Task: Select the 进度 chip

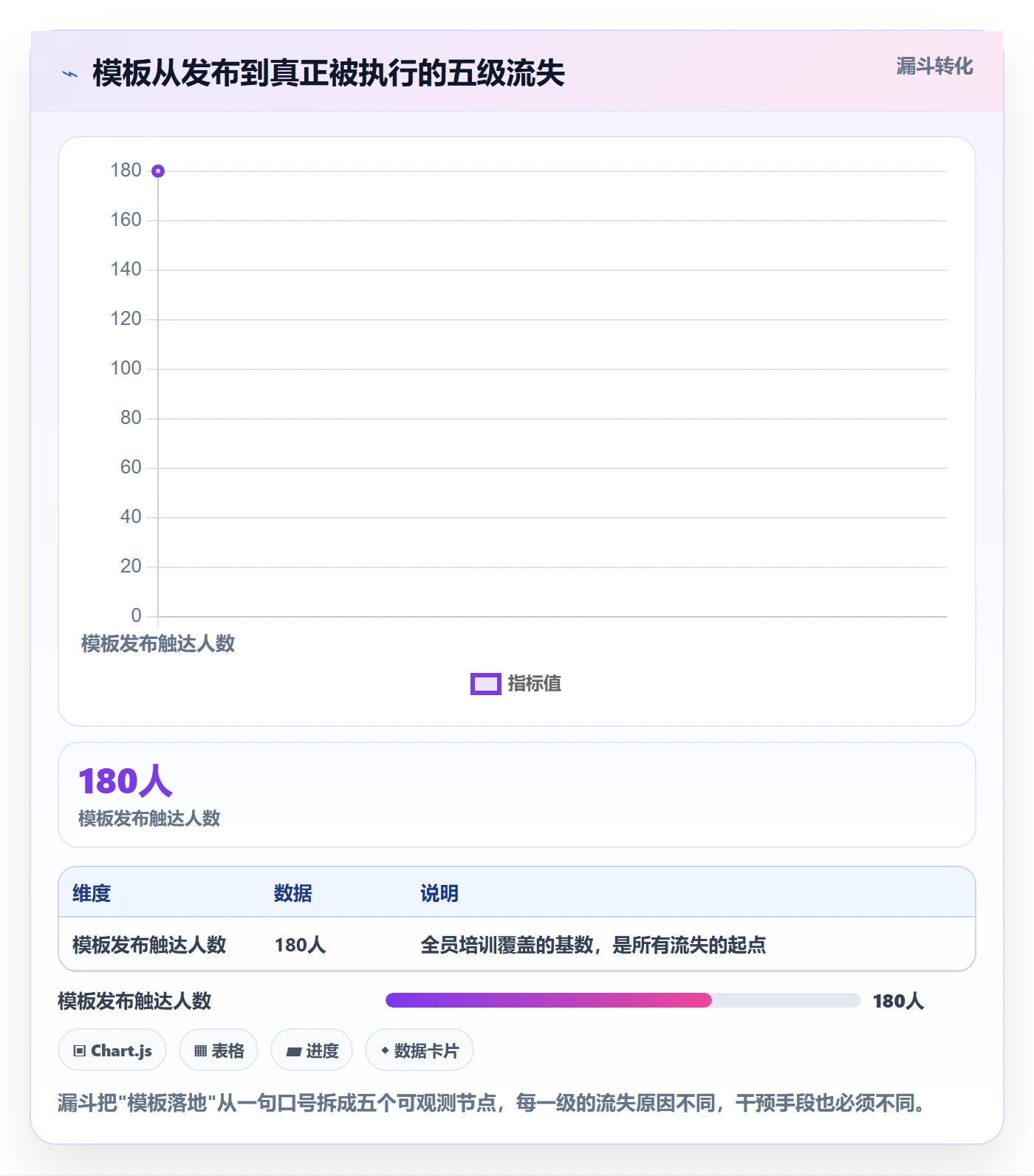Action: click(312, 1050)
